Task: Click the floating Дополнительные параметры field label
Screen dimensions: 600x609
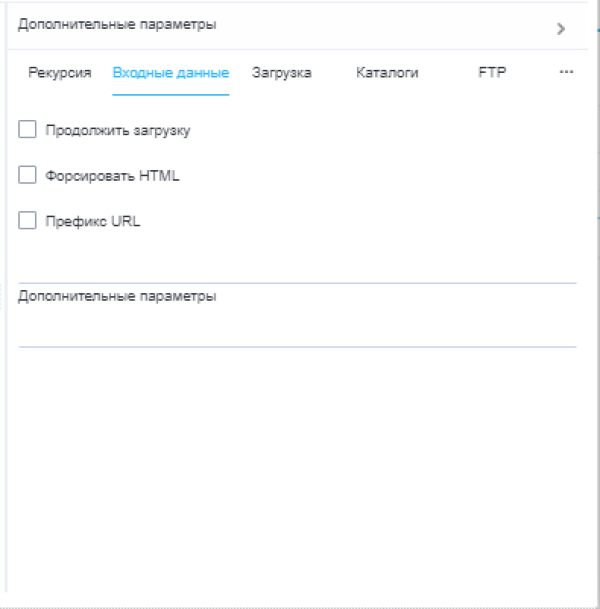Action: [117, 297]
